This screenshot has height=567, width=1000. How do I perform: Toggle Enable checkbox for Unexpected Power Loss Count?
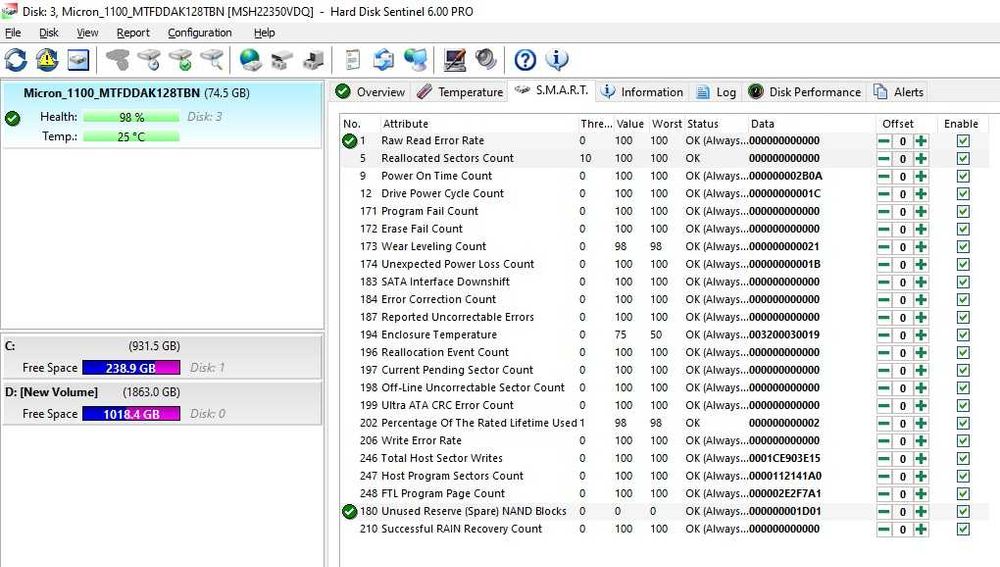[x=963, y=265]
